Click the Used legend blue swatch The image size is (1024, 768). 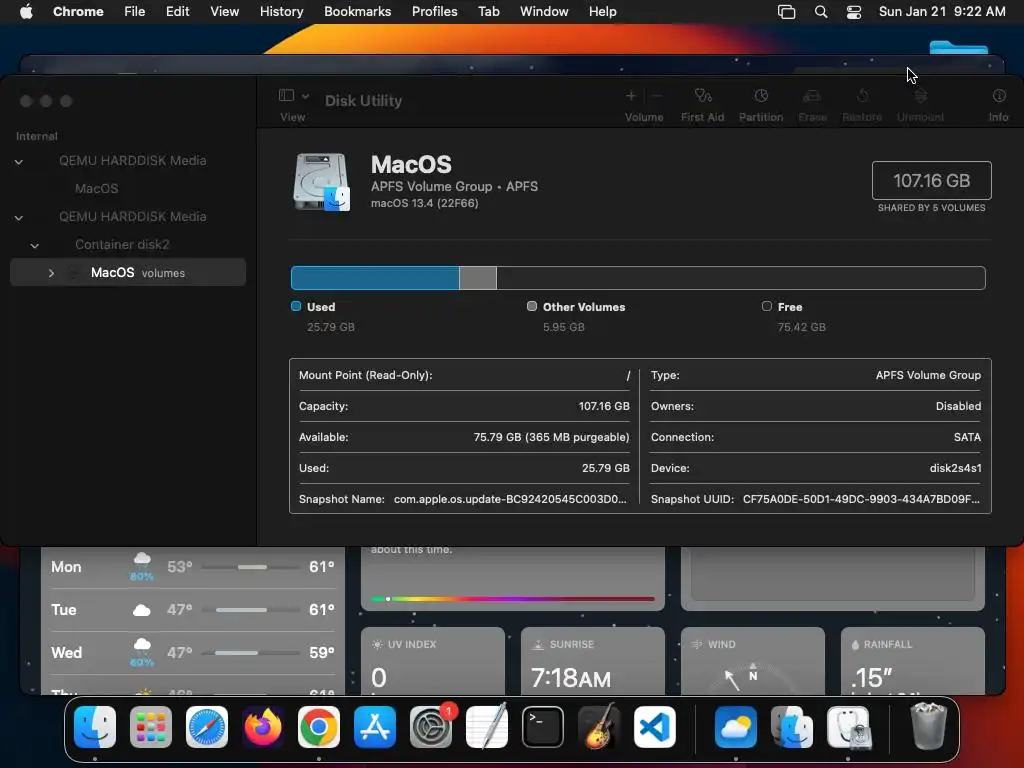coord(296,306)
